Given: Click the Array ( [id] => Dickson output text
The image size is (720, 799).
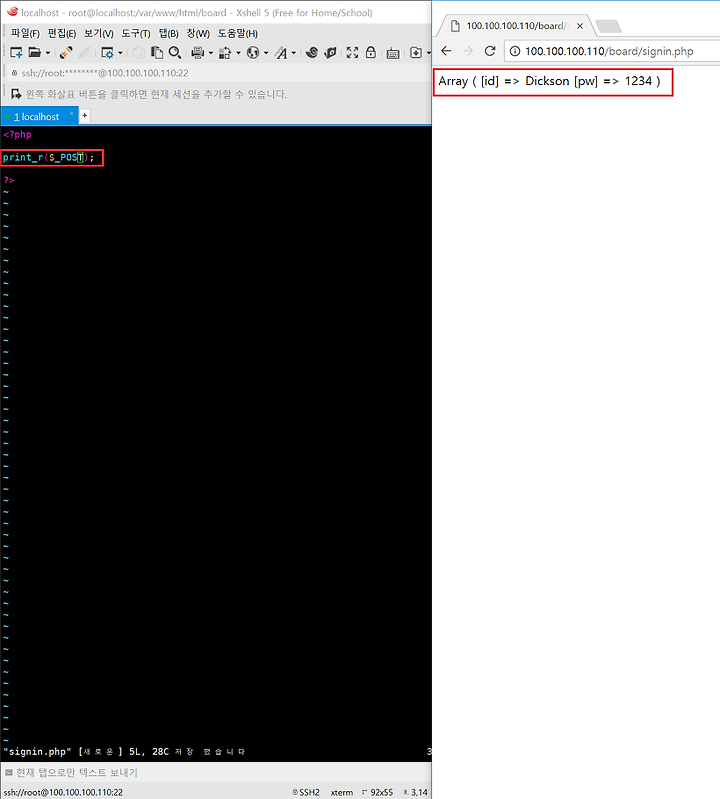Looking at the screenshot, I should 549,82.
